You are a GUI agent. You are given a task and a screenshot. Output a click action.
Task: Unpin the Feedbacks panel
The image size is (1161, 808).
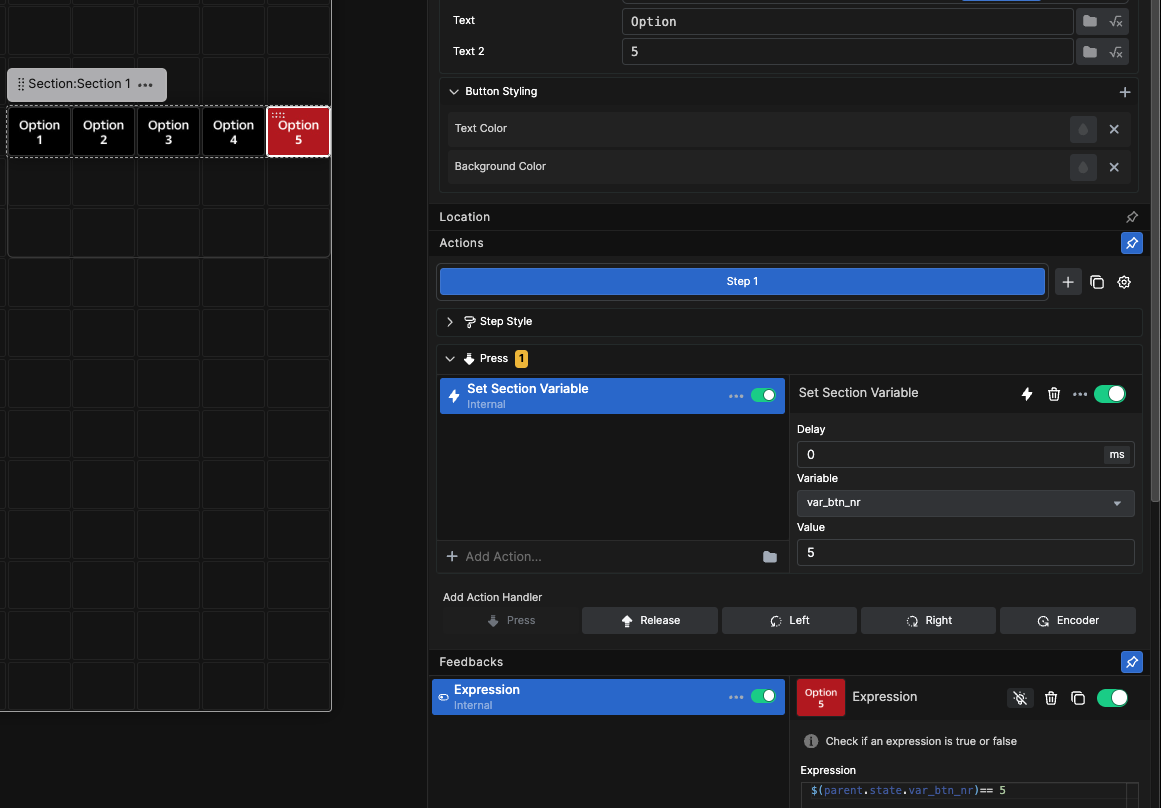click(x=1131, y=662)
